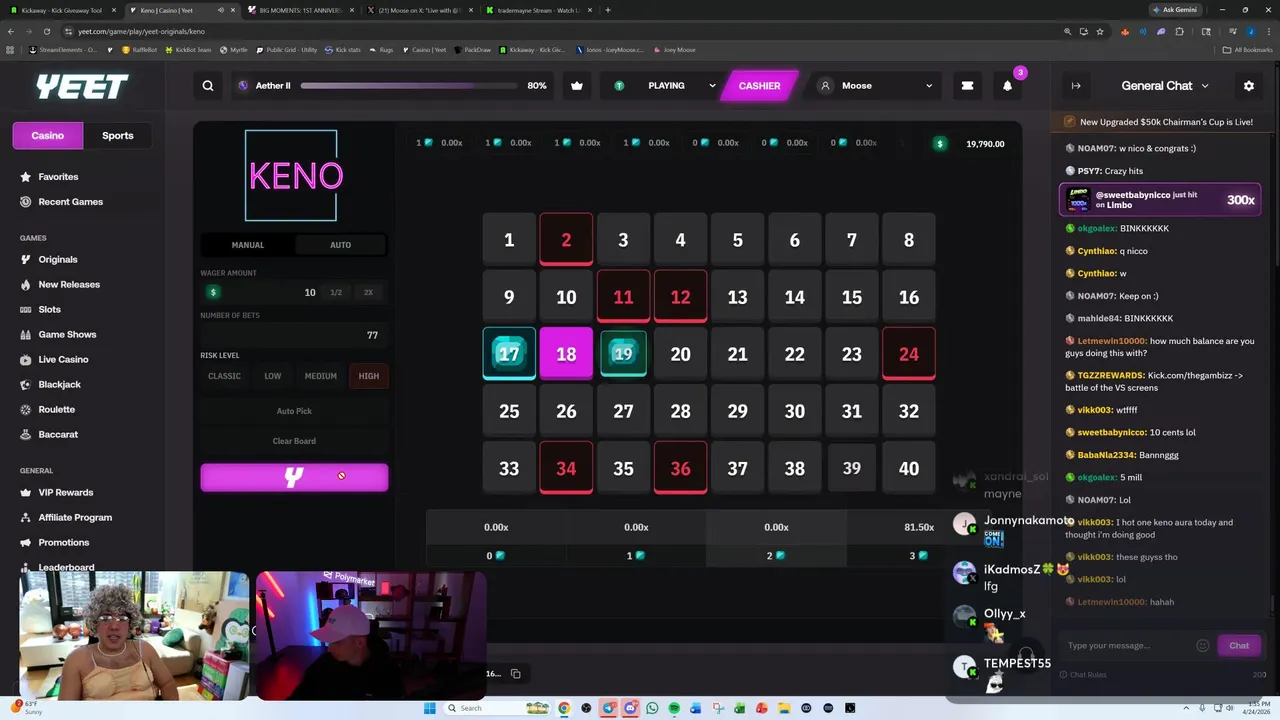Focus the Type your message chat box

click(1128, 646)
